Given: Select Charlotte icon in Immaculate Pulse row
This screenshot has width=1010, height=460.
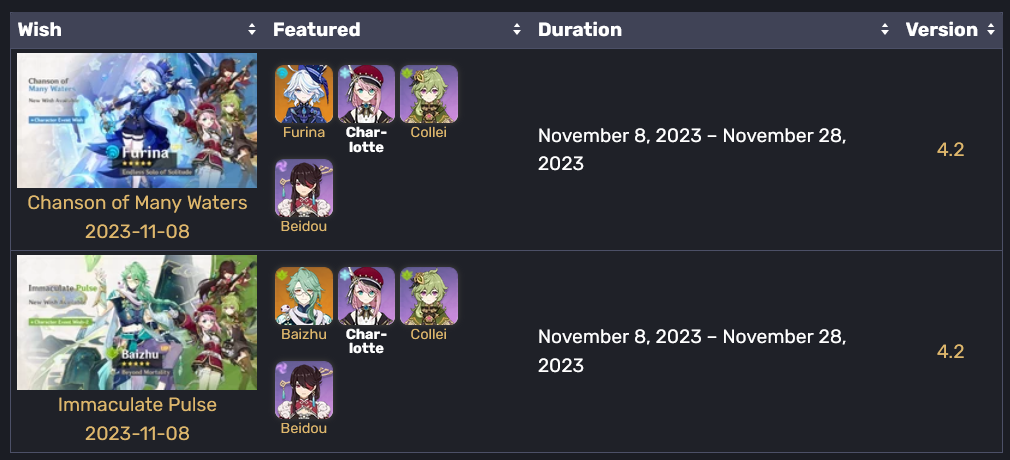Looking at the screenshot, I should coord(366,296).
